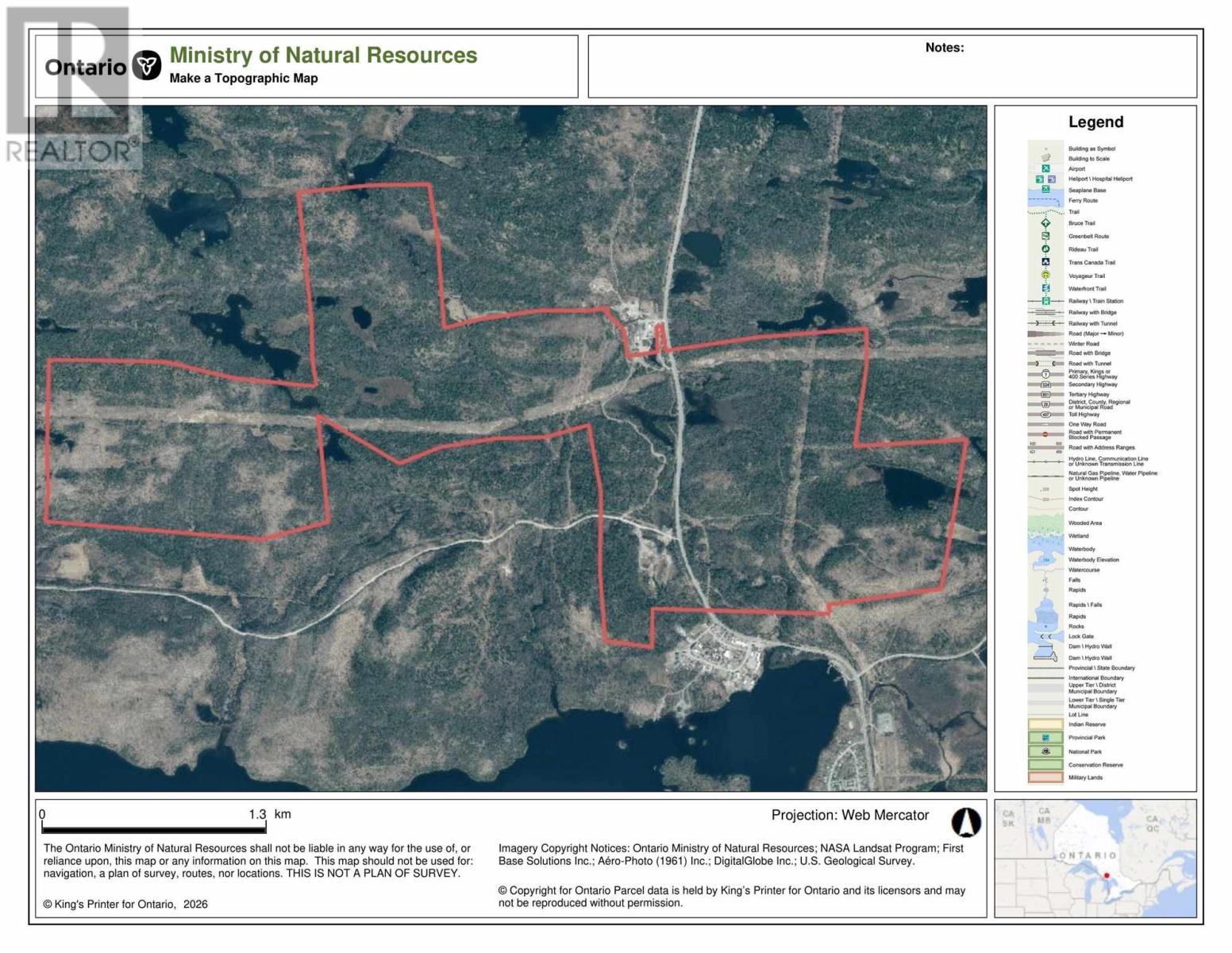This screenshot has height=953, width=1232.
Task: Click the Ontario locator inset map
Action: point(1095,858)
